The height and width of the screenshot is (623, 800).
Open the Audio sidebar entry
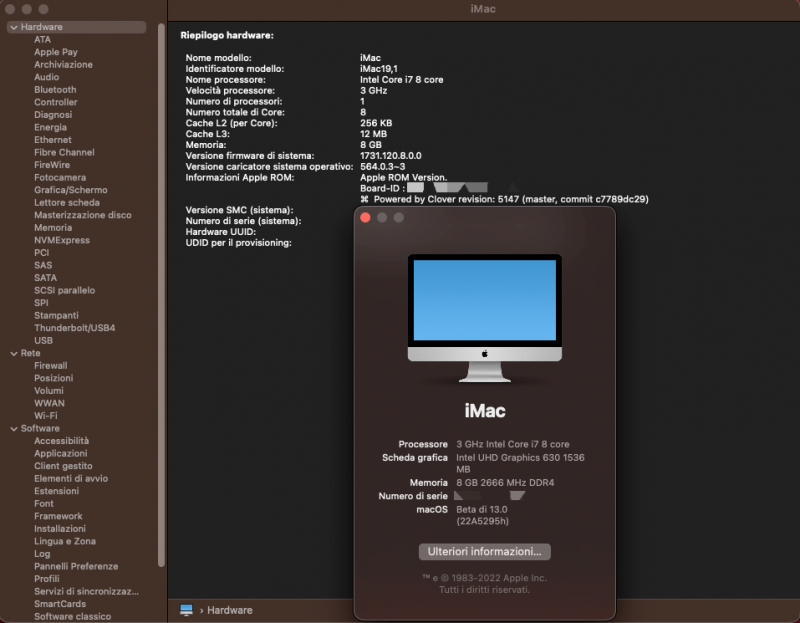(x=46, y=77)
